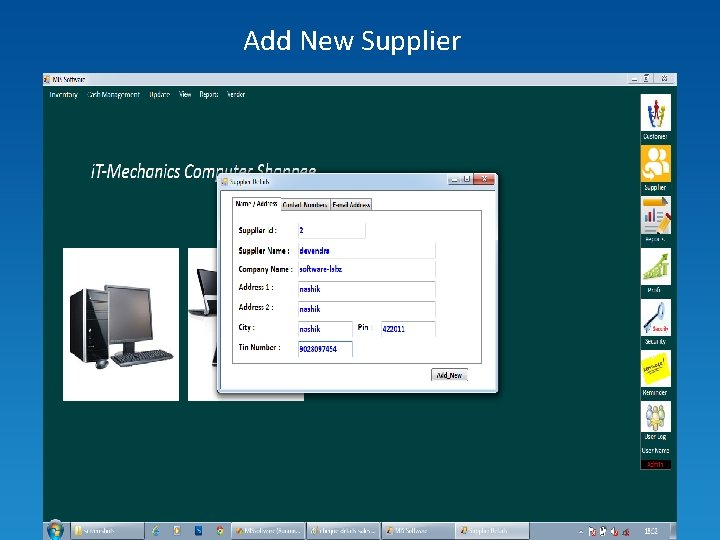Switch to the Supplier Details taskbar button
The width and height of the screenshot is (720, 540).
click(492, 531)
